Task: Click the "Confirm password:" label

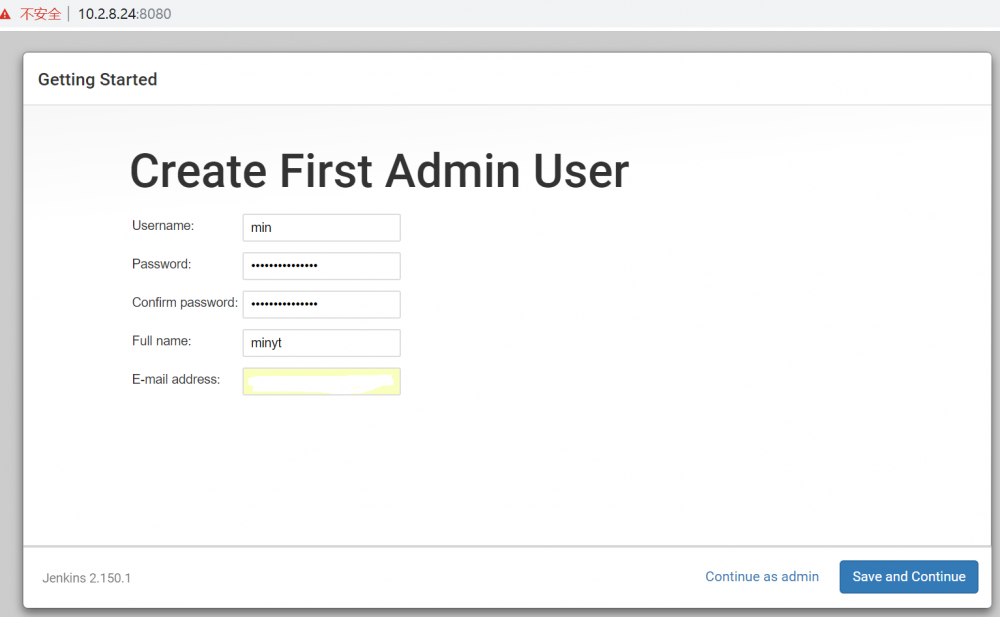Action: [x=185, y=302]
